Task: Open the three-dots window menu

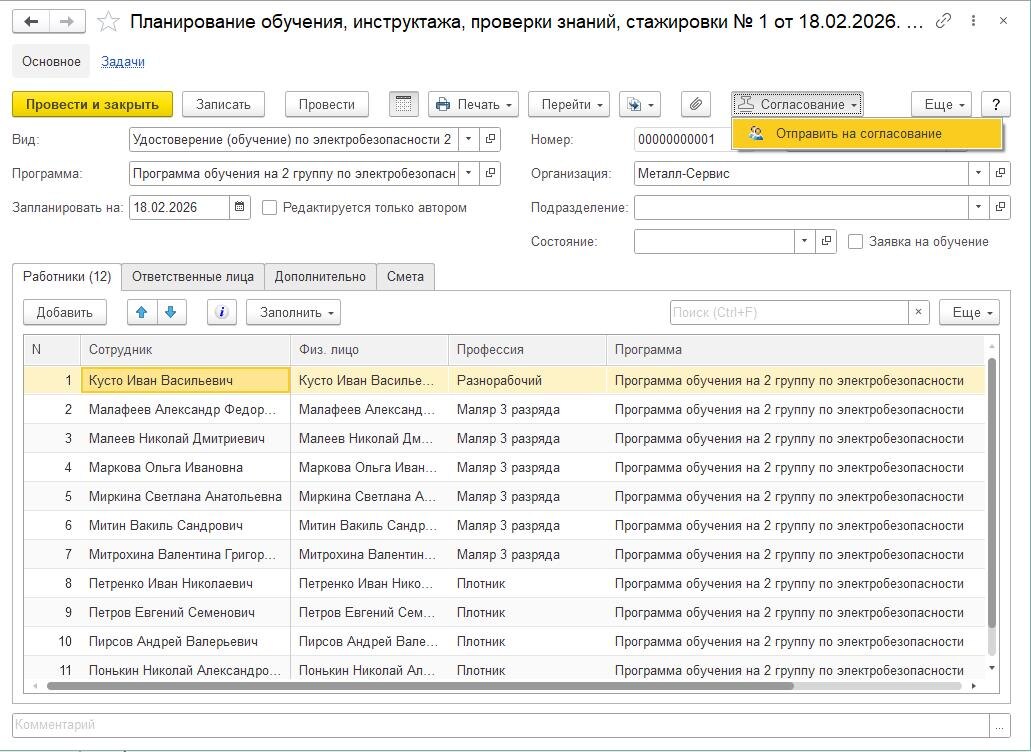Action: pos(973,21)
